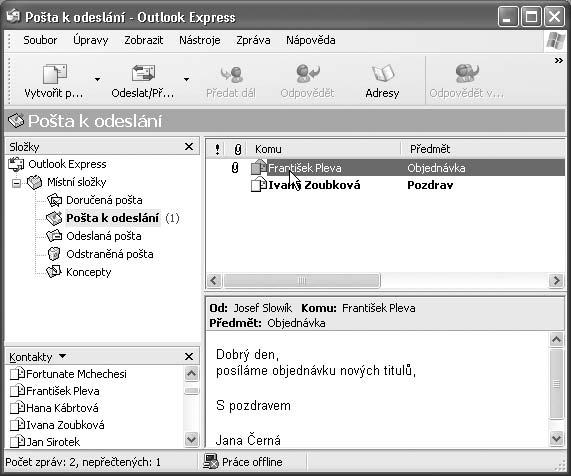Show more toolbar buttons via the chevron
571x476 pixels.
point(559,60)
